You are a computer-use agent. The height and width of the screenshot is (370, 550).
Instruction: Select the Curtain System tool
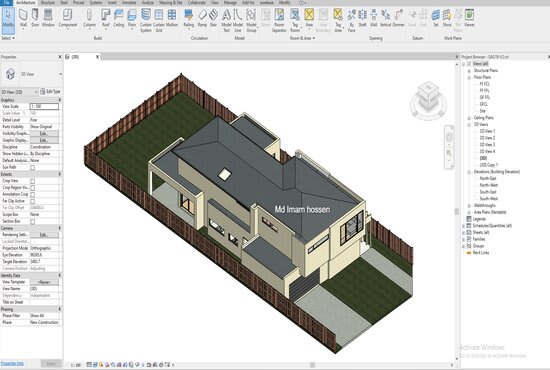[146, 20]
